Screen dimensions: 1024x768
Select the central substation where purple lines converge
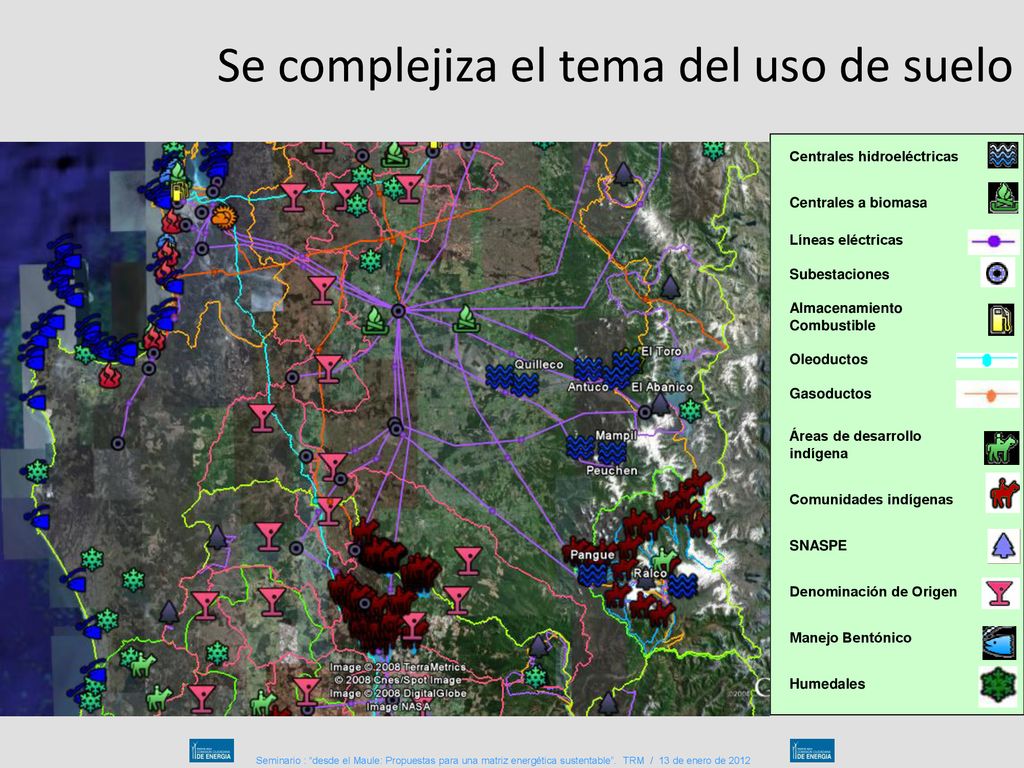[398, 311]
